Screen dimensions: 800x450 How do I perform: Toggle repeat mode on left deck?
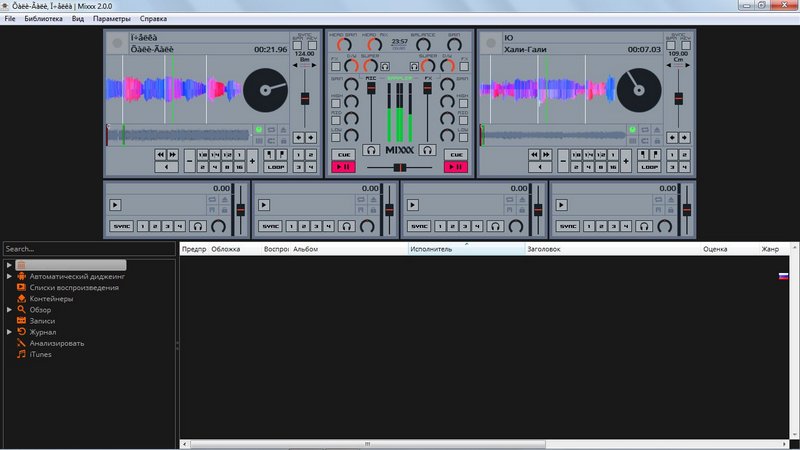[x=271, y=130]
